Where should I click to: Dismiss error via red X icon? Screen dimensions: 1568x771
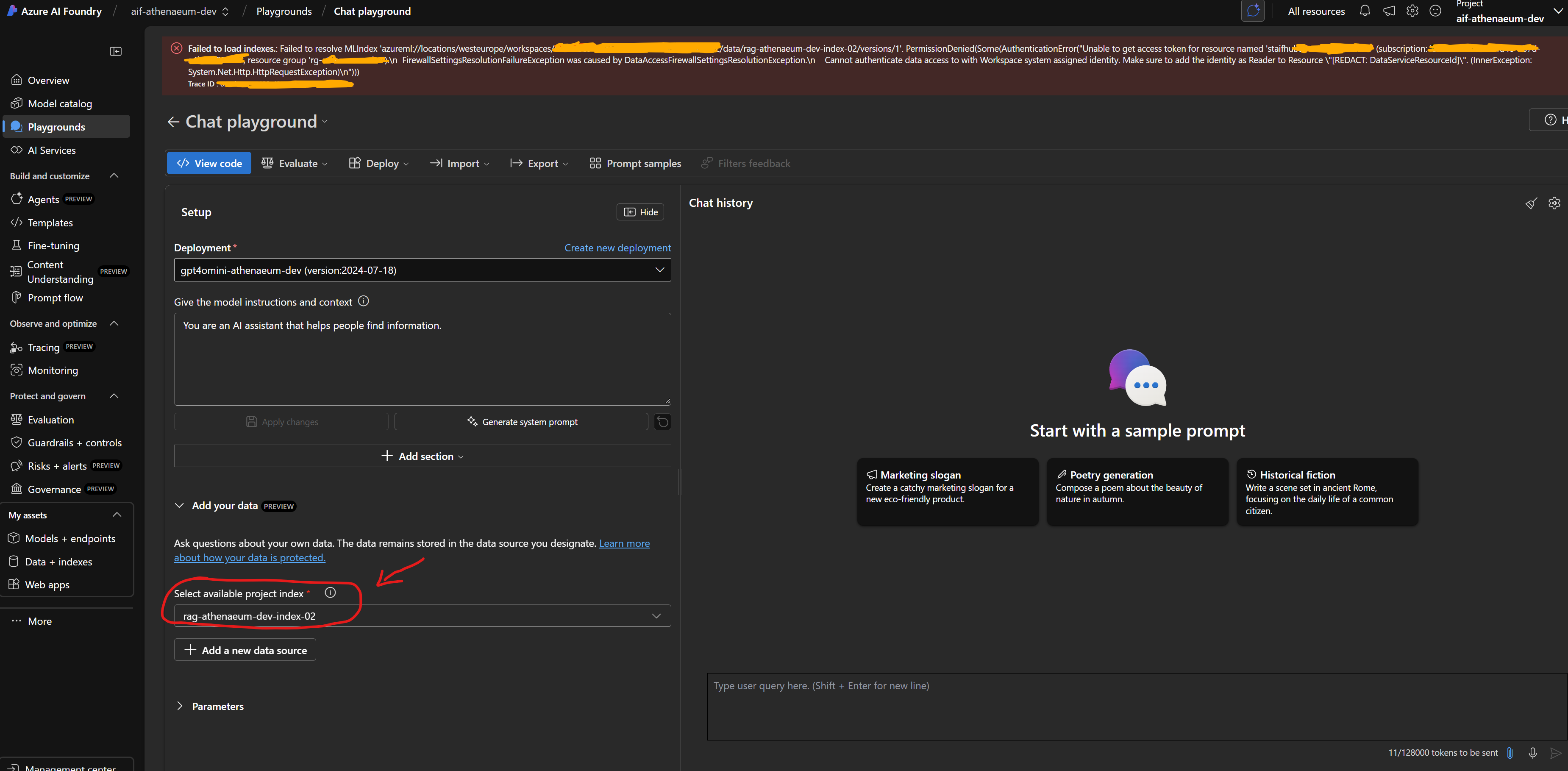(x=177, y=48)
